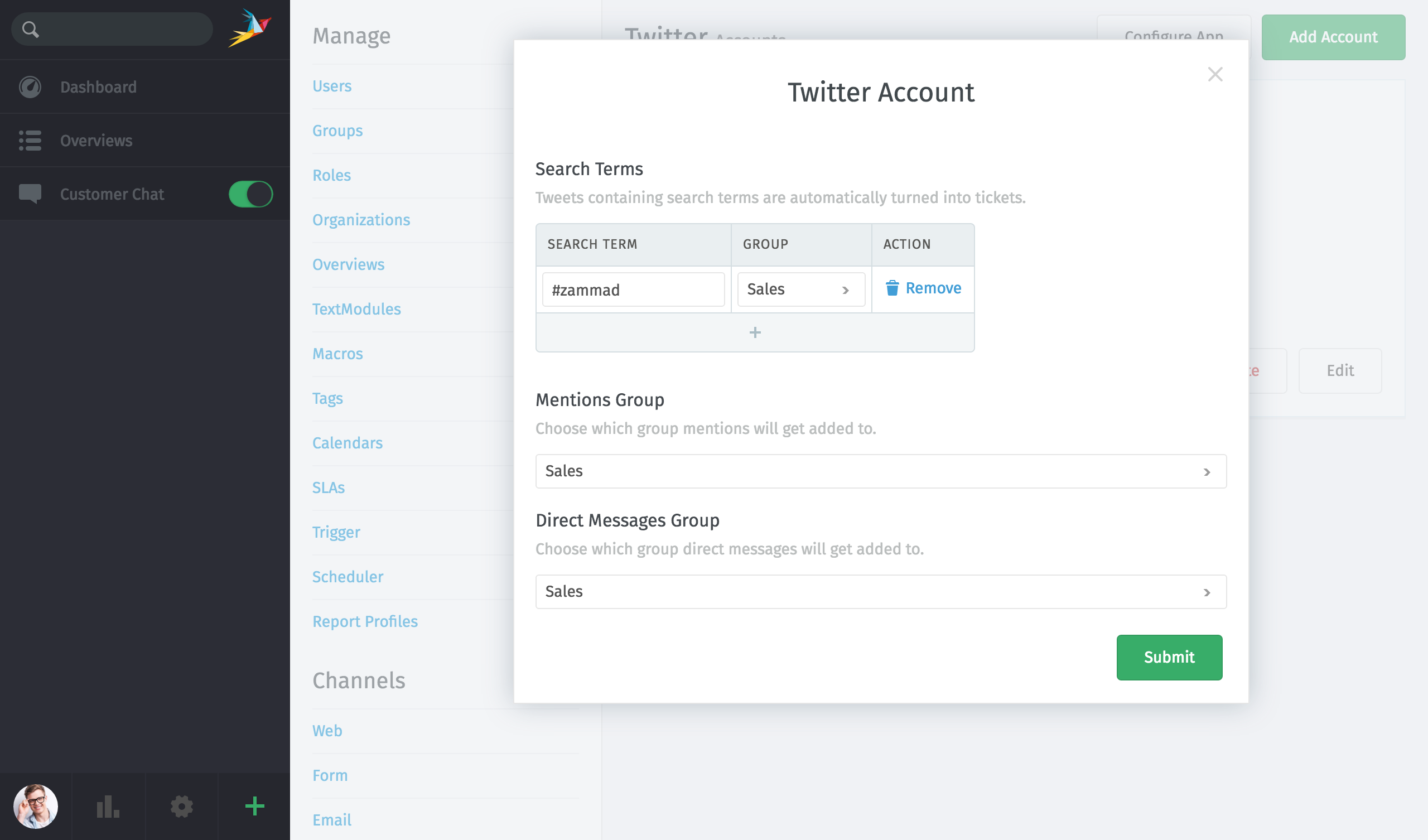Viewport: 1428px width, 840px height.
Task: Open Web channel settings
Action: [327, 731]
